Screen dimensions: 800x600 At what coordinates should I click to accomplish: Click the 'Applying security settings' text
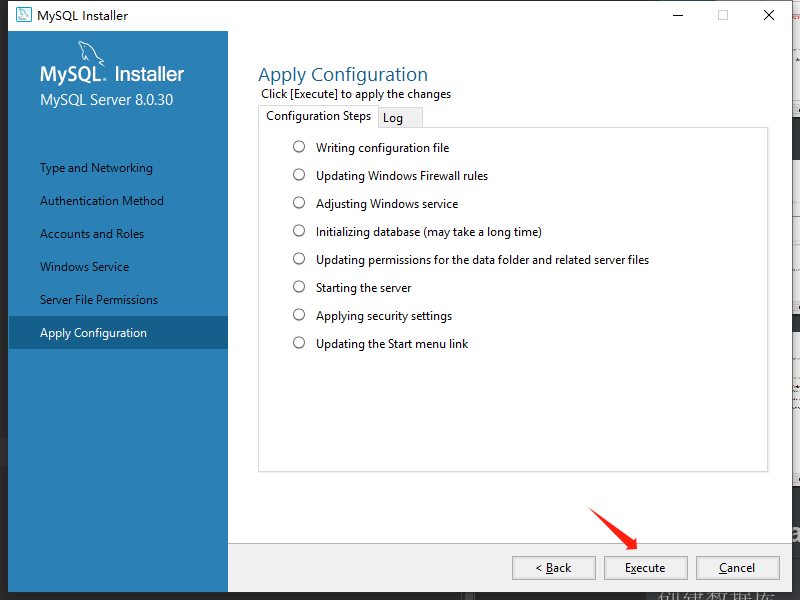384,316
